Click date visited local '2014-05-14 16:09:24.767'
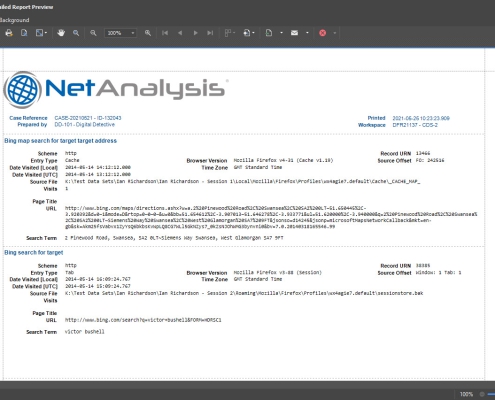495x400 pixels. click(98, 279)
